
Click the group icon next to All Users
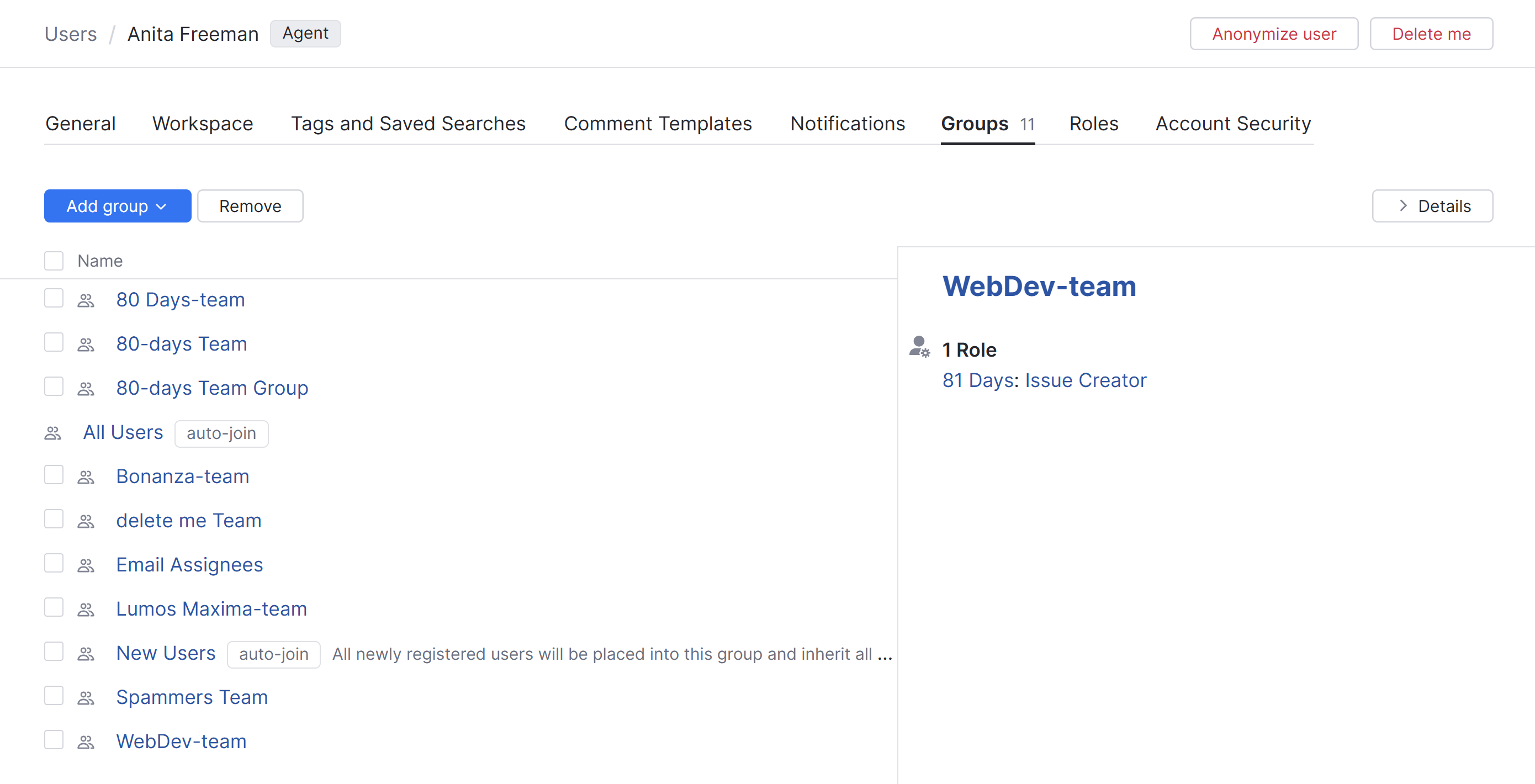(x=52, y=433)
